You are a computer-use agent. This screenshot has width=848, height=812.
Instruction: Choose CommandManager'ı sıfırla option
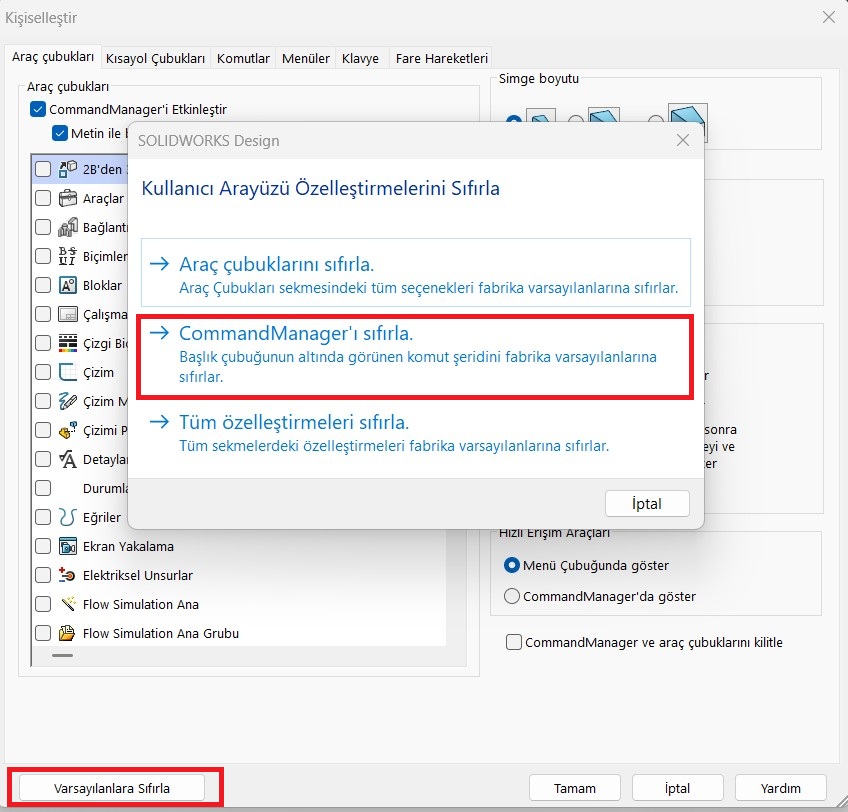pos(415,355)
